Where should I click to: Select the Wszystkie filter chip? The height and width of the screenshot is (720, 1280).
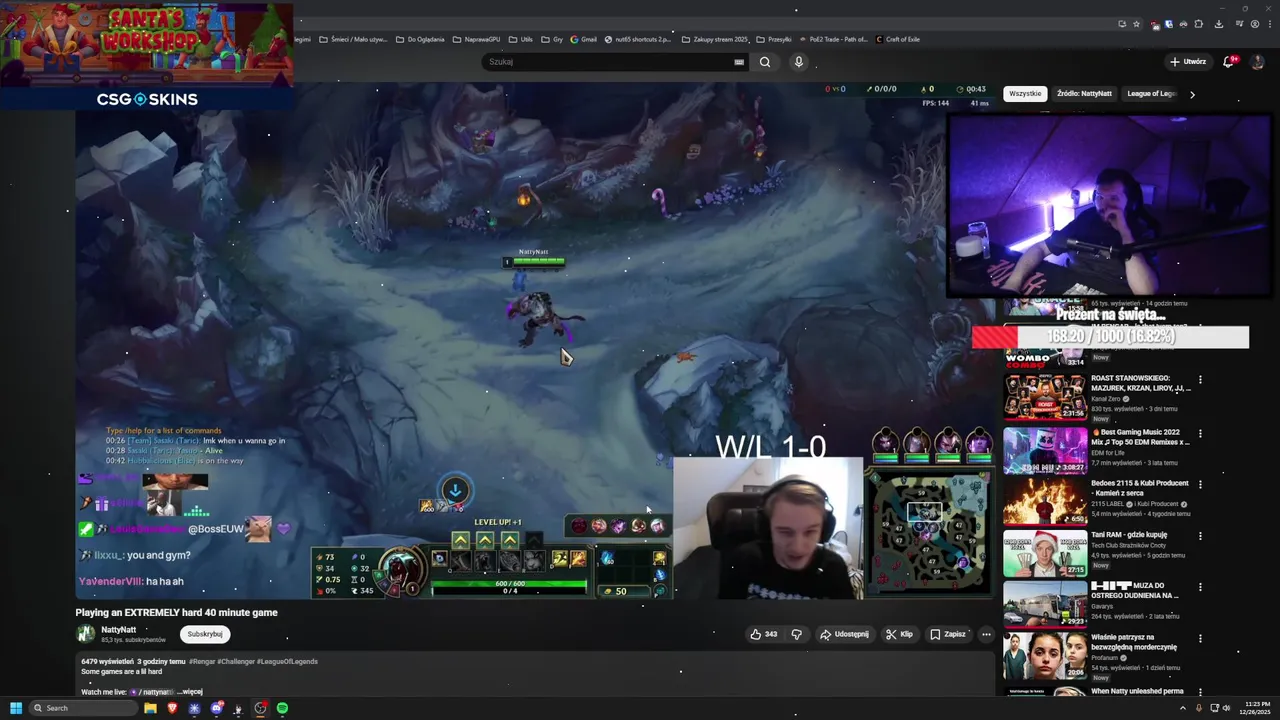1025,94
